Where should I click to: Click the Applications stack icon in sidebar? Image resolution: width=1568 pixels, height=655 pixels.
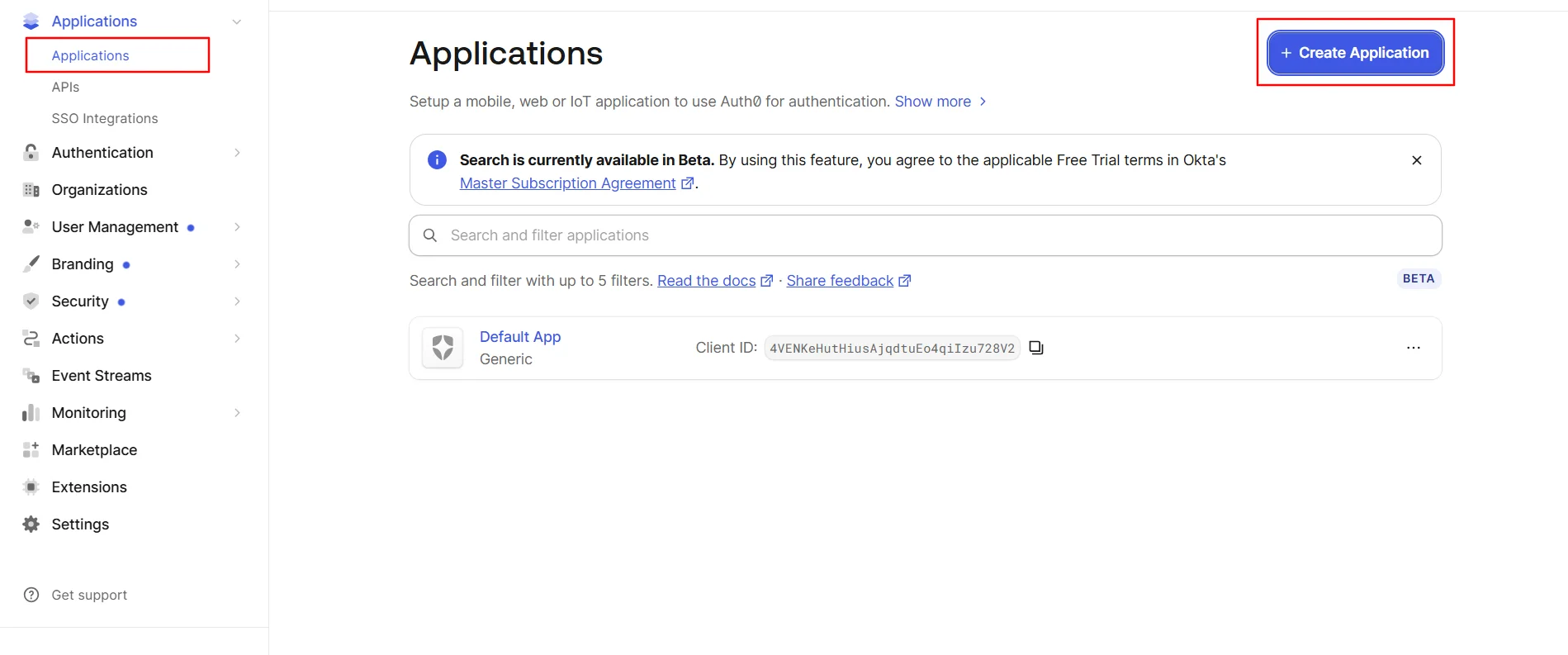click(31, 21)
